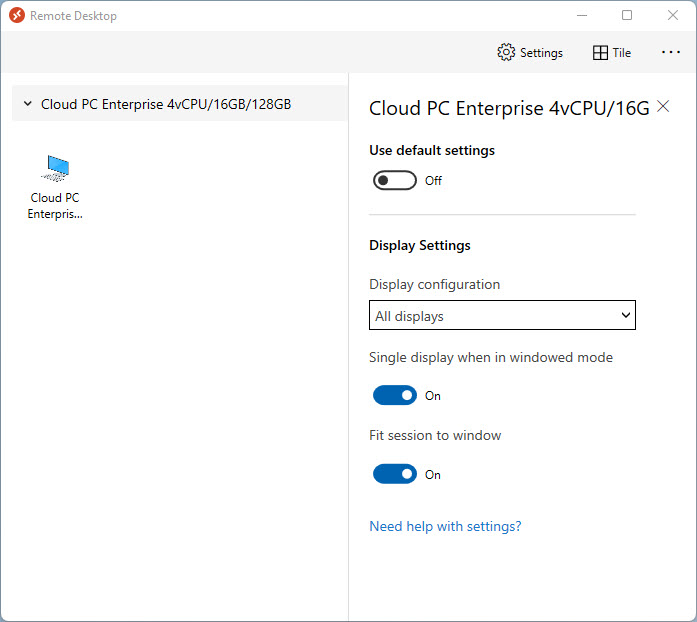Click the Cloud PC Enterpris... tile label
This screenshot has width=697, height=622.
(55, 205)
